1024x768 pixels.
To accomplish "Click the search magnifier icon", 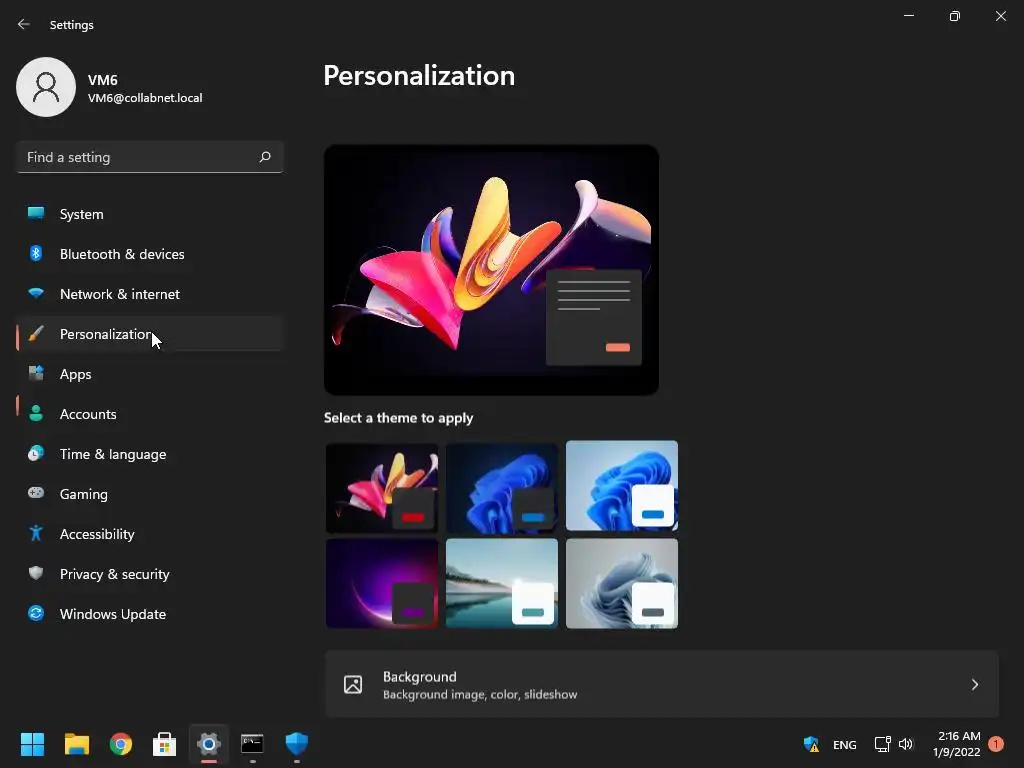I will (x=264, y=157).
